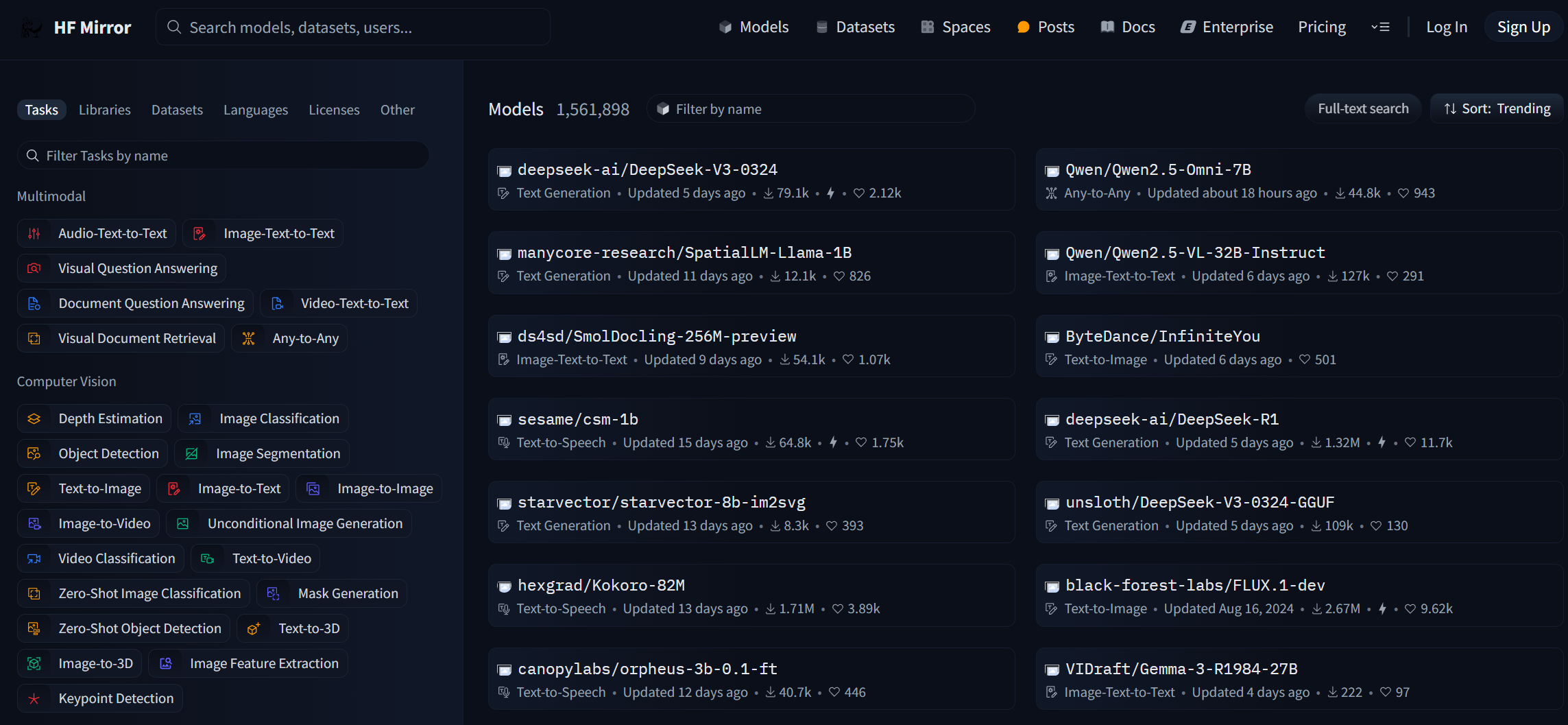This screenshot has height=725, width=1568.
Task: Click the Image-to-Video icon
Action: pos(34,524)
